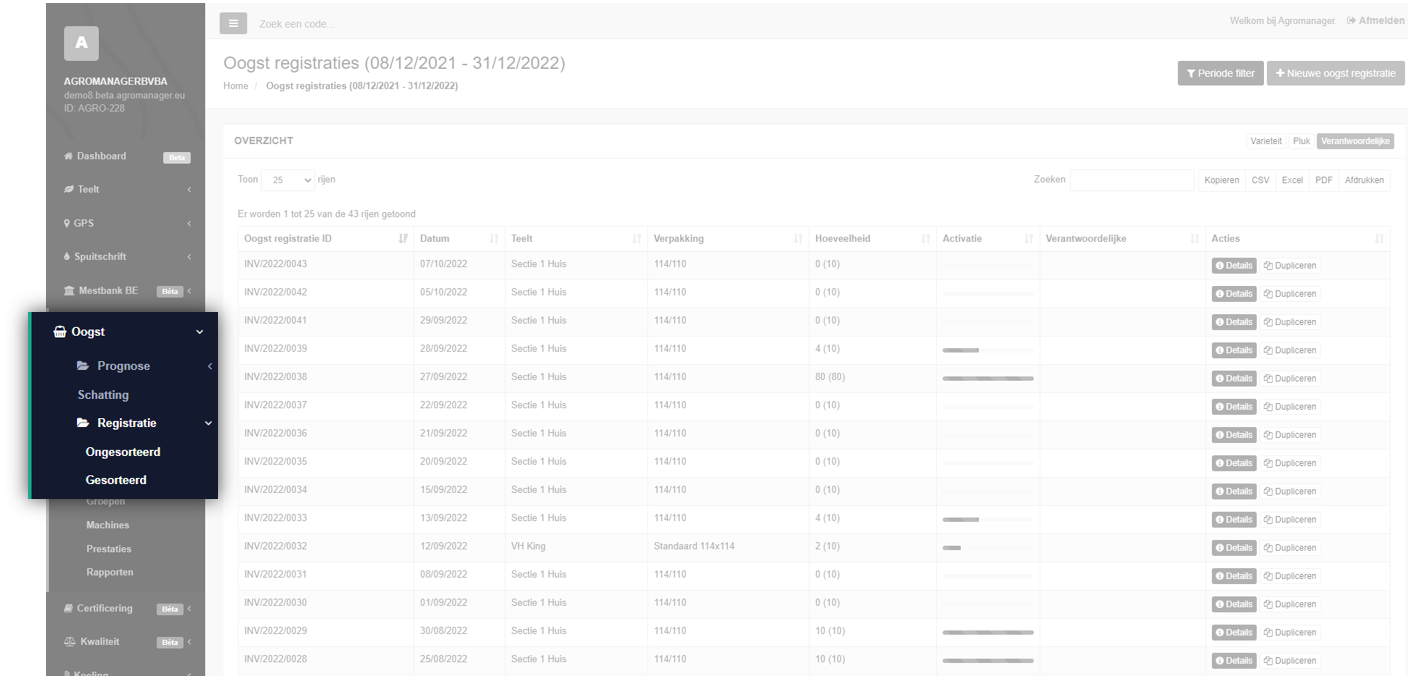1422x685 pixels.
Task: Click the GPS pin icon in sidebar
Action: 67,223
